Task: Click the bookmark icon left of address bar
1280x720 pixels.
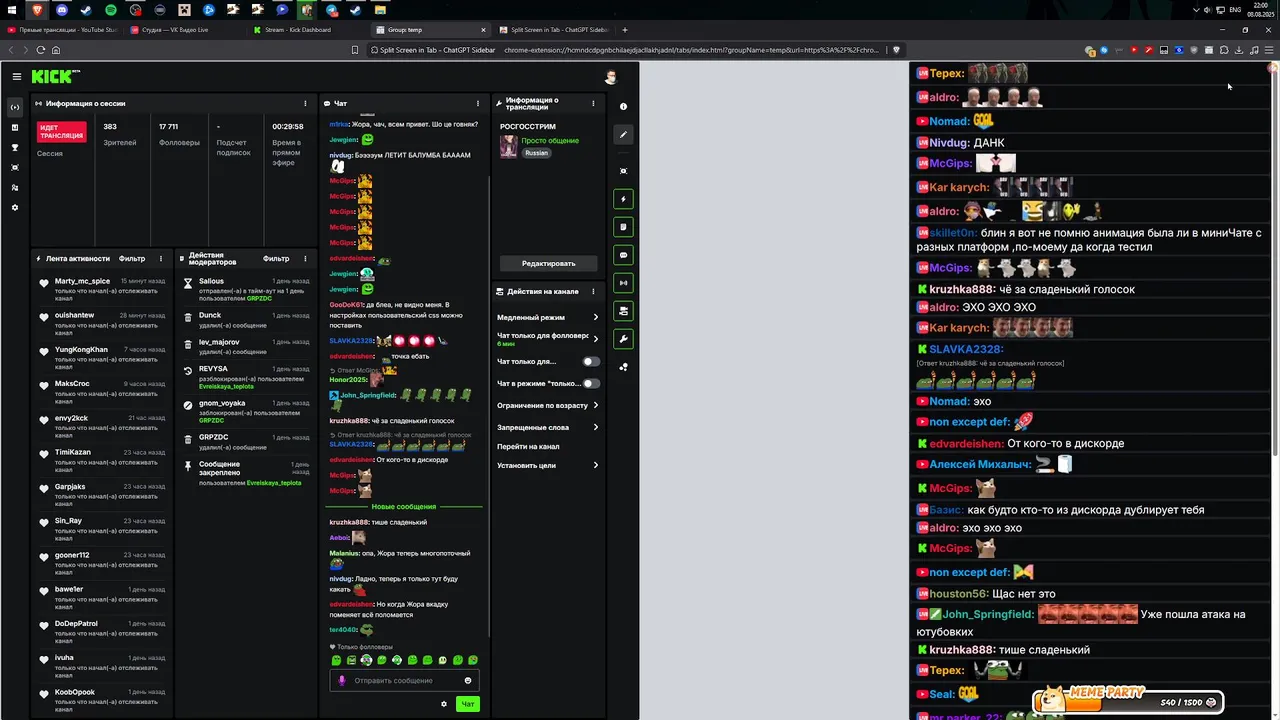Action: (x=355, y=50)
